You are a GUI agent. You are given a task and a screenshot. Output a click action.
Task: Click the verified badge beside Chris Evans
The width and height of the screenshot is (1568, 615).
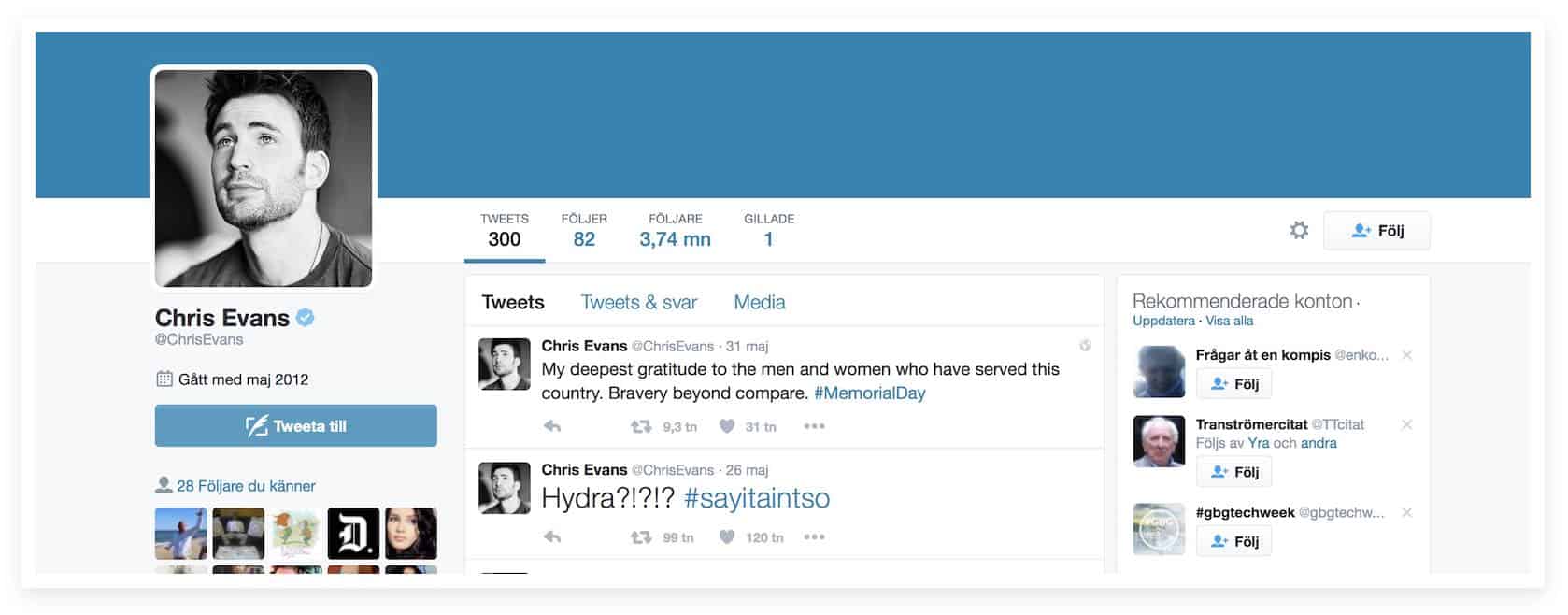[306, 318]
